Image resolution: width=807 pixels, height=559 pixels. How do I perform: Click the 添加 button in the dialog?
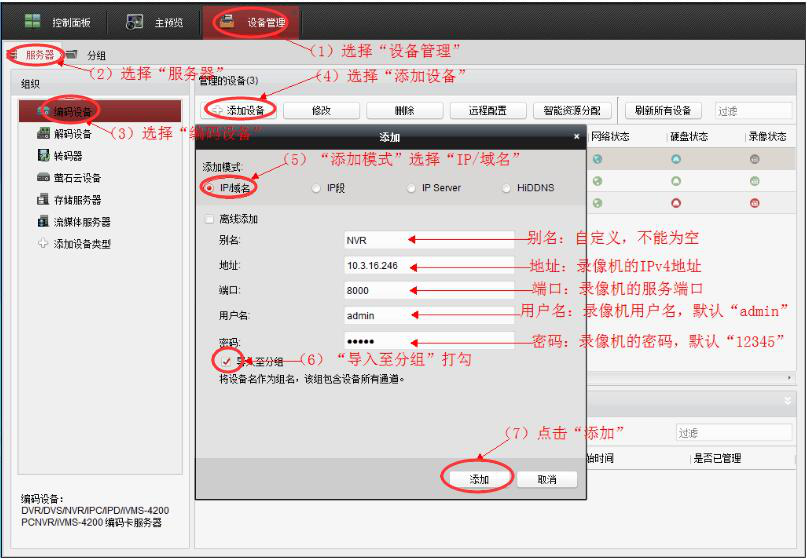pos(479,479)
